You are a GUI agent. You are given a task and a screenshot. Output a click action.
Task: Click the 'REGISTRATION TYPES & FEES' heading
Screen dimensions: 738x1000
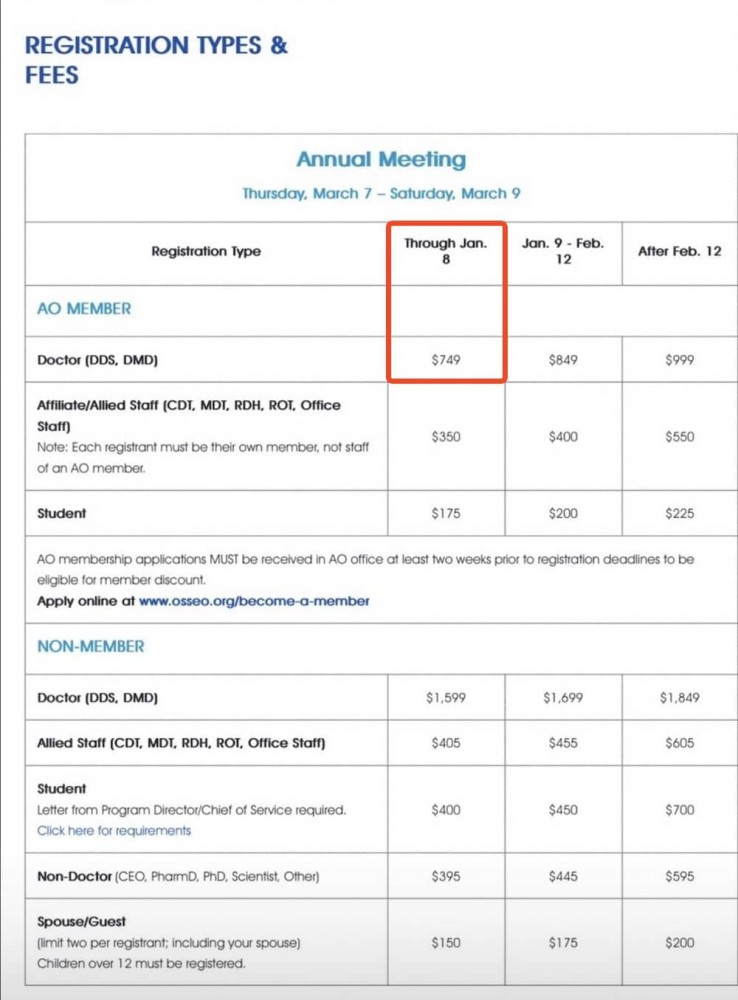point(155,60)
